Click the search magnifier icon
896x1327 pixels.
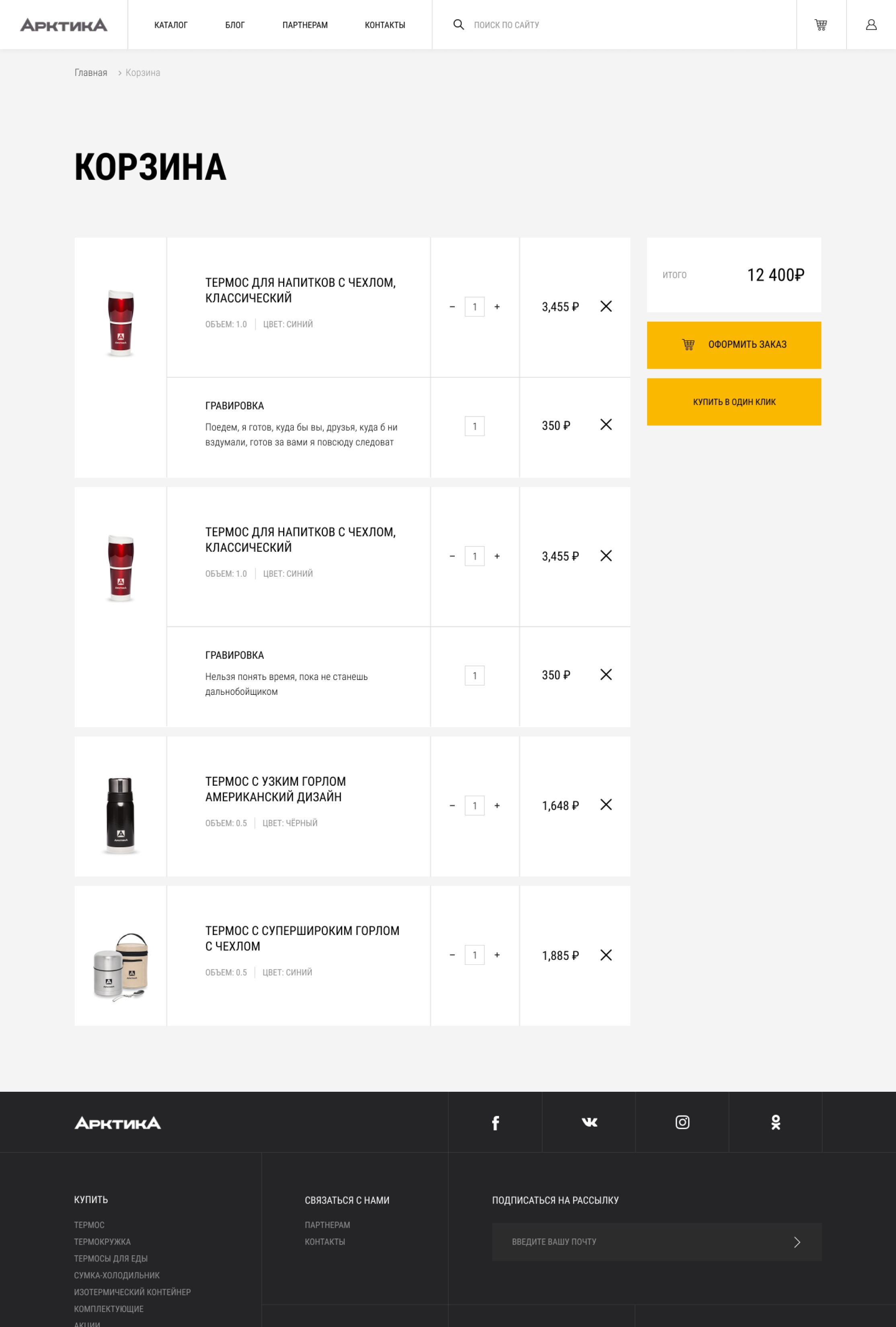458,25
